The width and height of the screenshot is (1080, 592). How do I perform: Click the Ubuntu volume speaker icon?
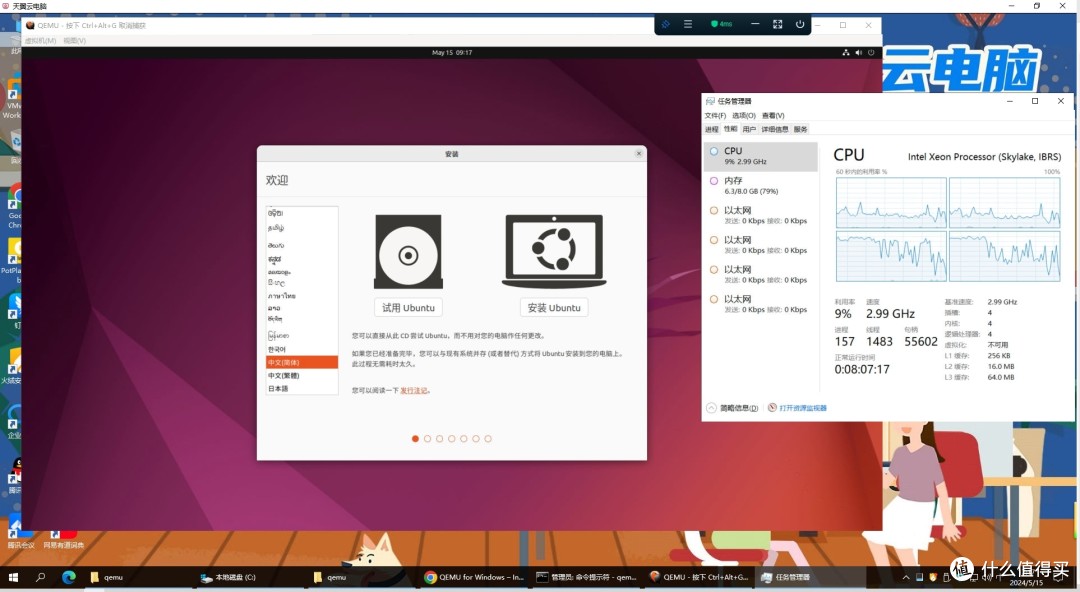858,52
